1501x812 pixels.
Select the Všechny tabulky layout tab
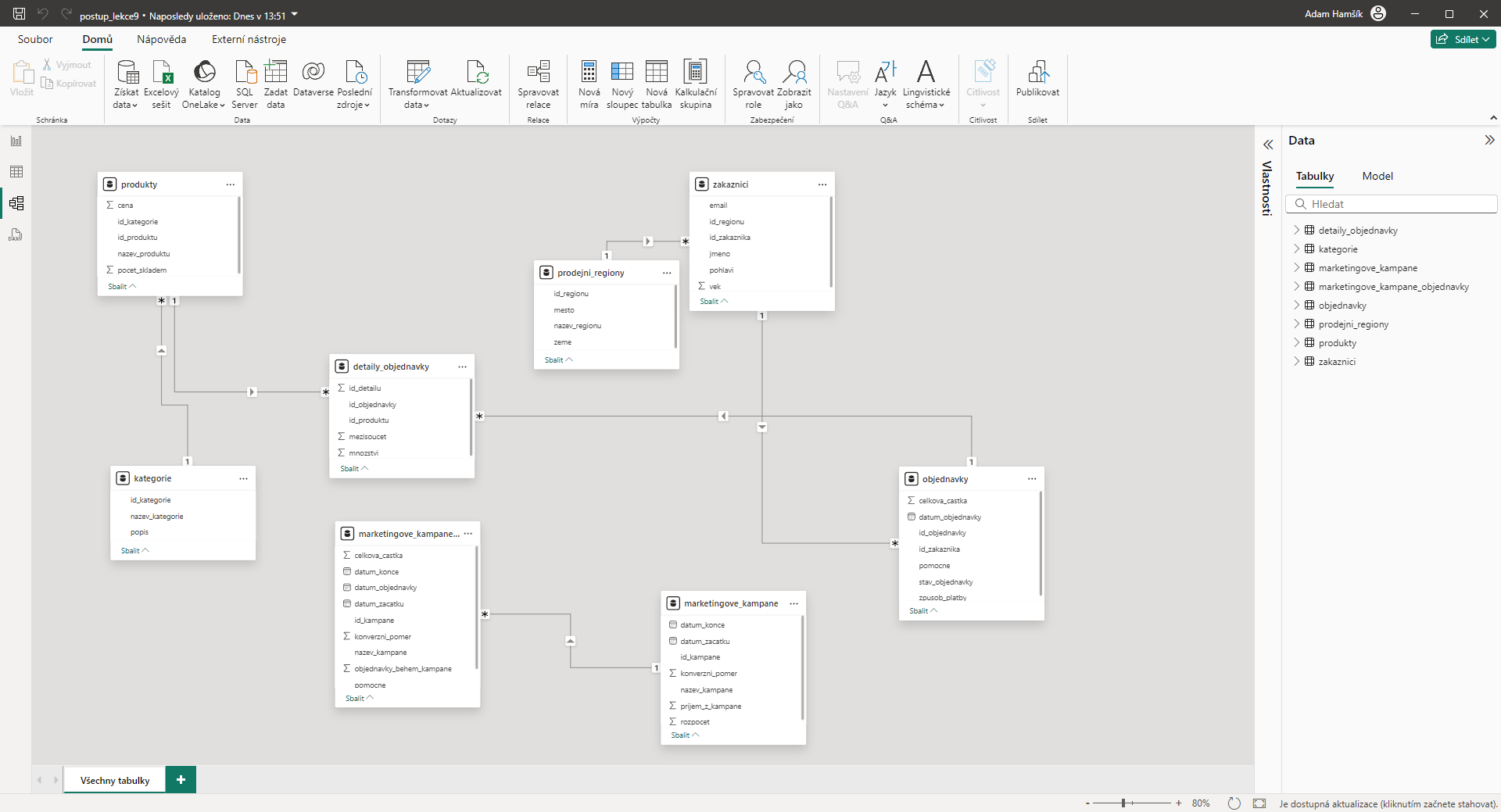(115, 780)
